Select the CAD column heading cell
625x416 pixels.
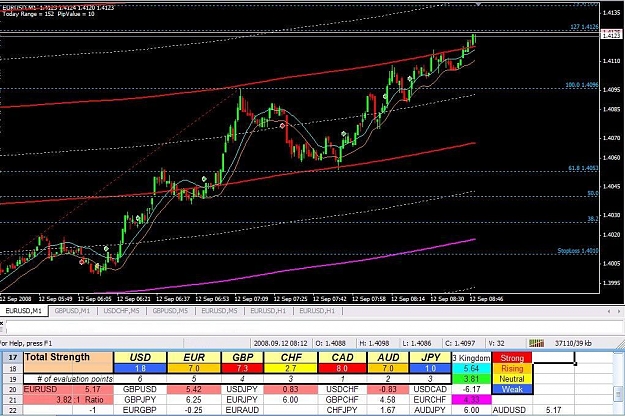[x=342, y=357]
